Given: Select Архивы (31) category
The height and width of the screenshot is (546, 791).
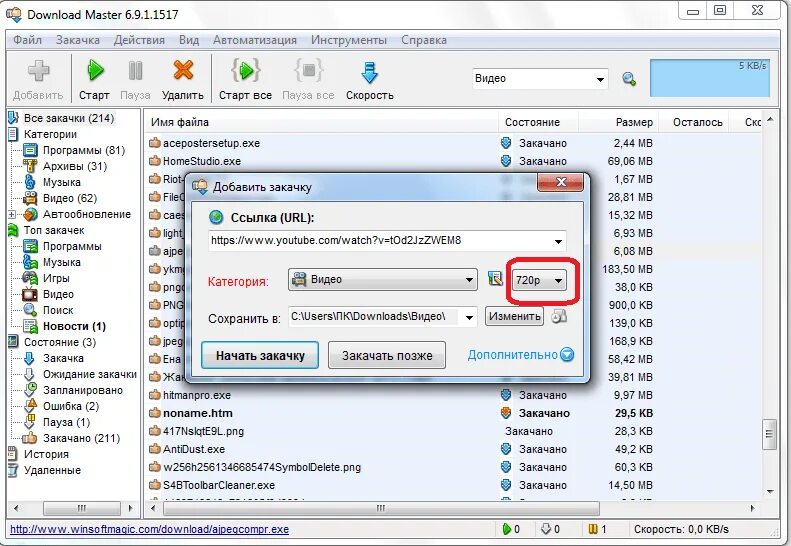Looking at the screenshot, I should (75, 166).
